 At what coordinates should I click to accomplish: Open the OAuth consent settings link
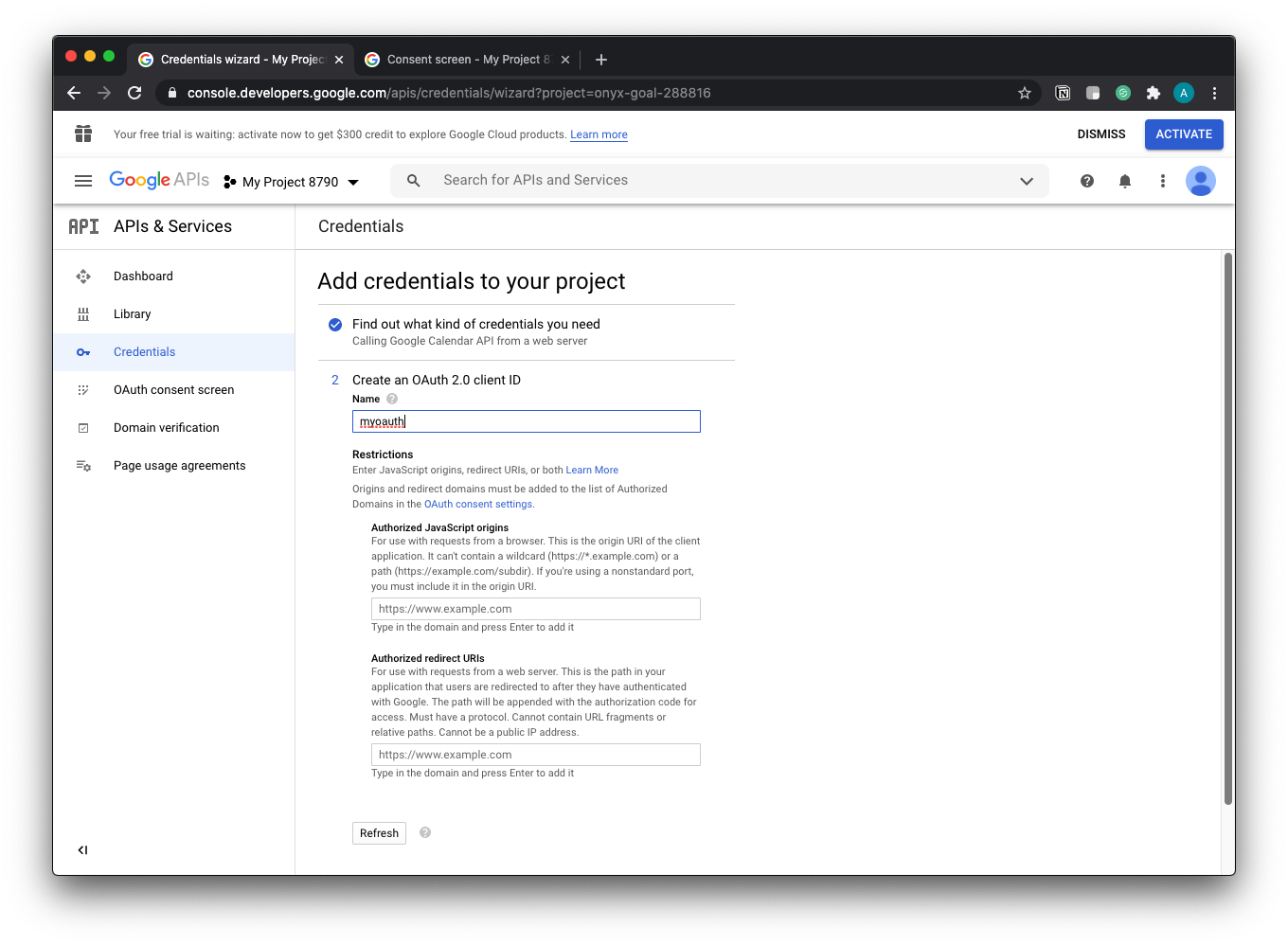478,505
